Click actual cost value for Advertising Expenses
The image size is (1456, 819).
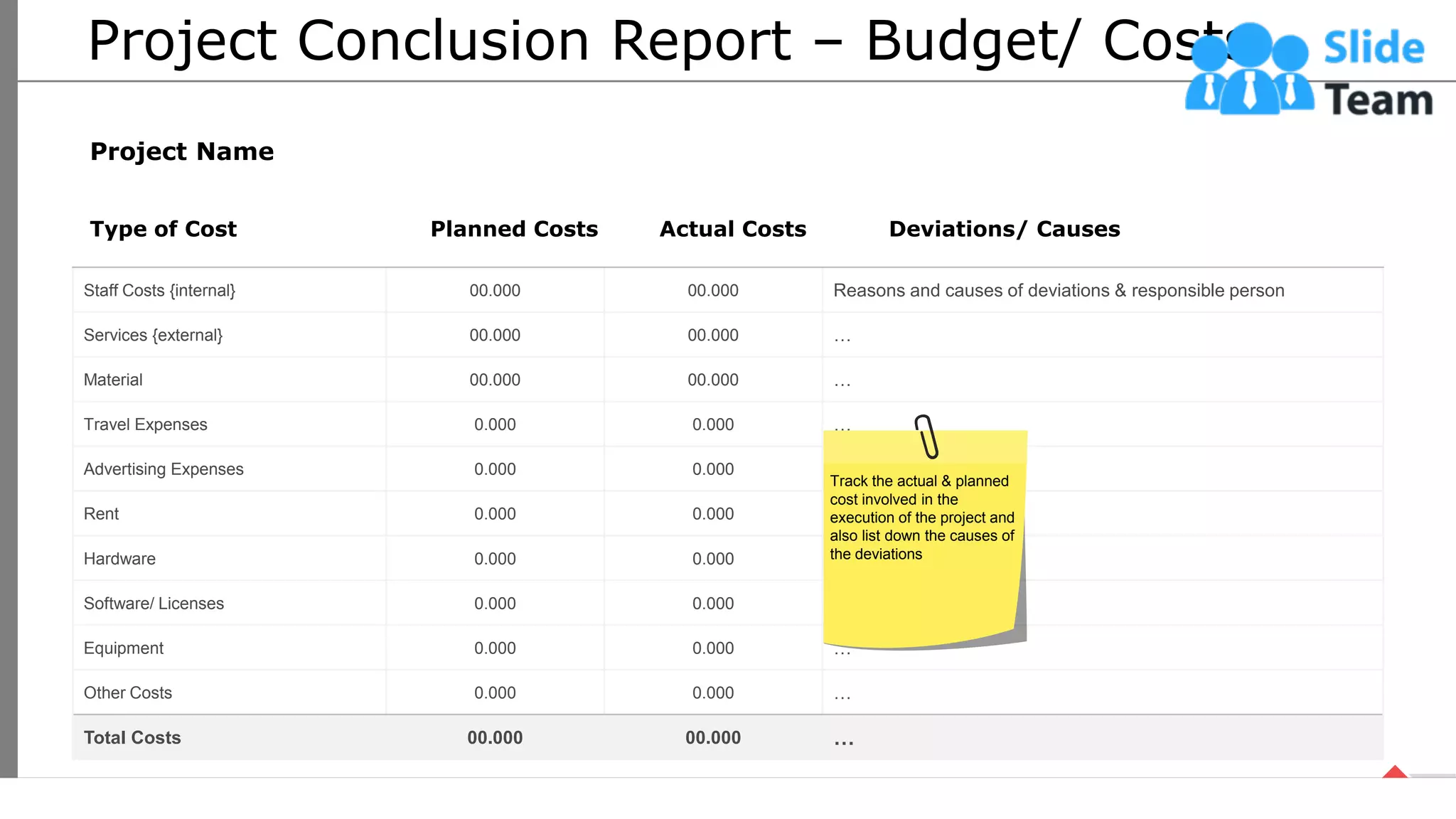(x=713, y=469)
